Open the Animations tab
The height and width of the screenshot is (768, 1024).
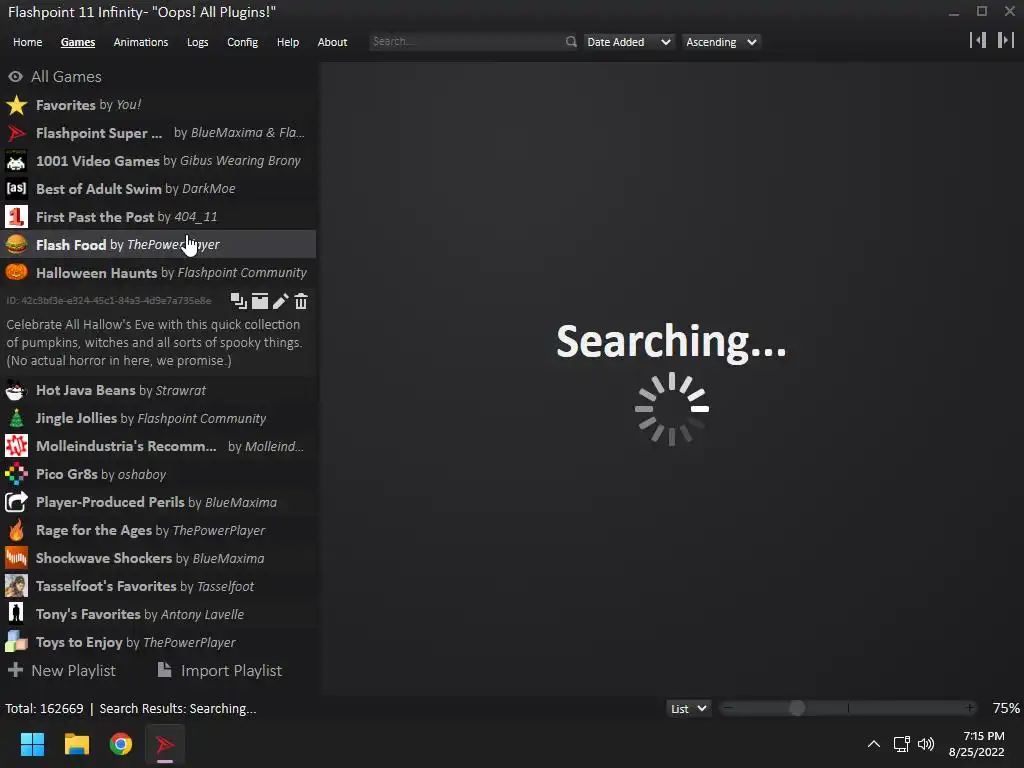(140, 42)
